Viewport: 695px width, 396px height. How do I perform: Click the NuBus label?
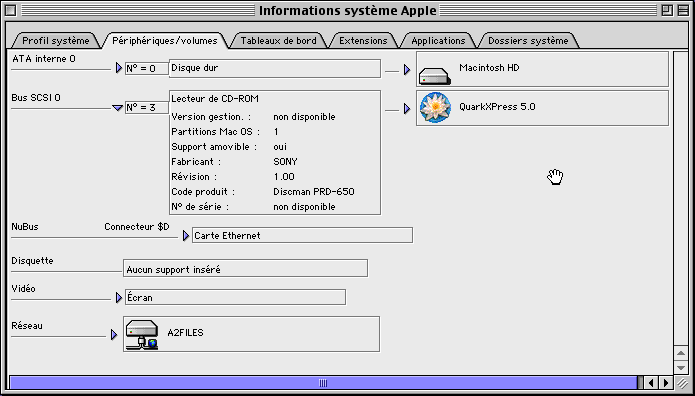coord(25,227)
